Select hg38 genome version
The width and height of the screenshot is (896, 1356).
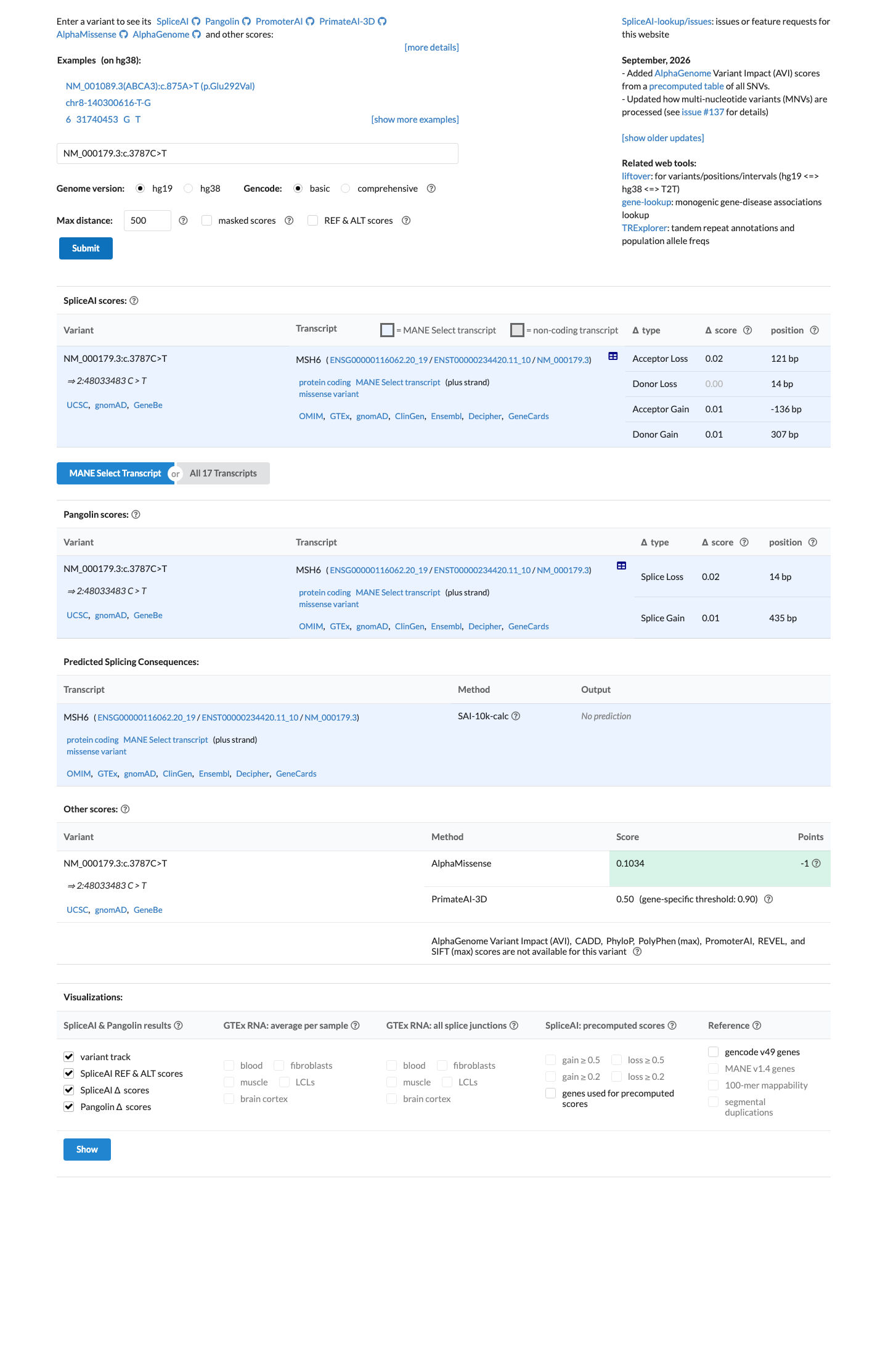[189, 189]
